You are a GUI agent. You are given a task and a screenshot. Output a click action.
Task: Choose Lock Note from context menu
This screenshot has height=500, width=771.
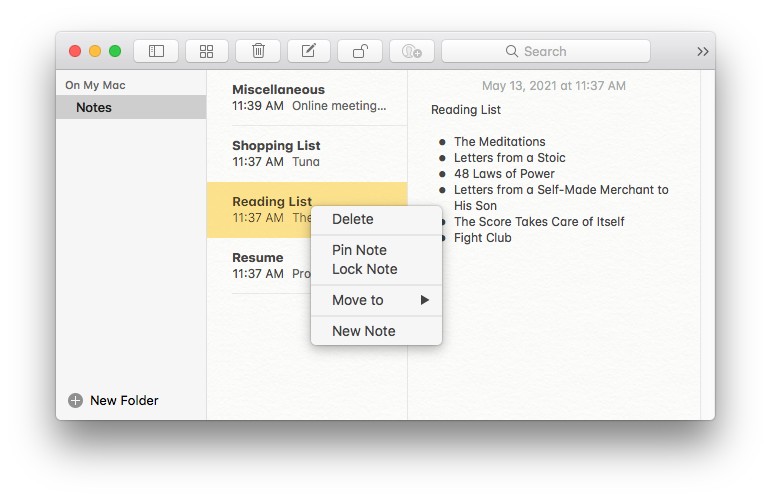click(x=364, y=269)
